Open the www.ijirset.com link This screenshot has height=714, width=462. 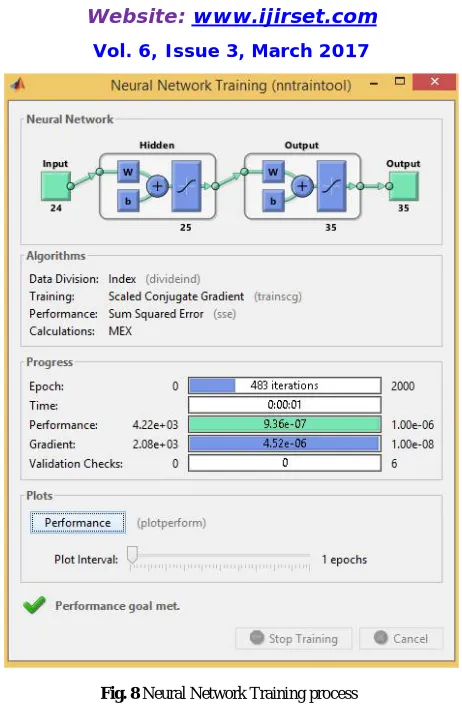[285, 16]
